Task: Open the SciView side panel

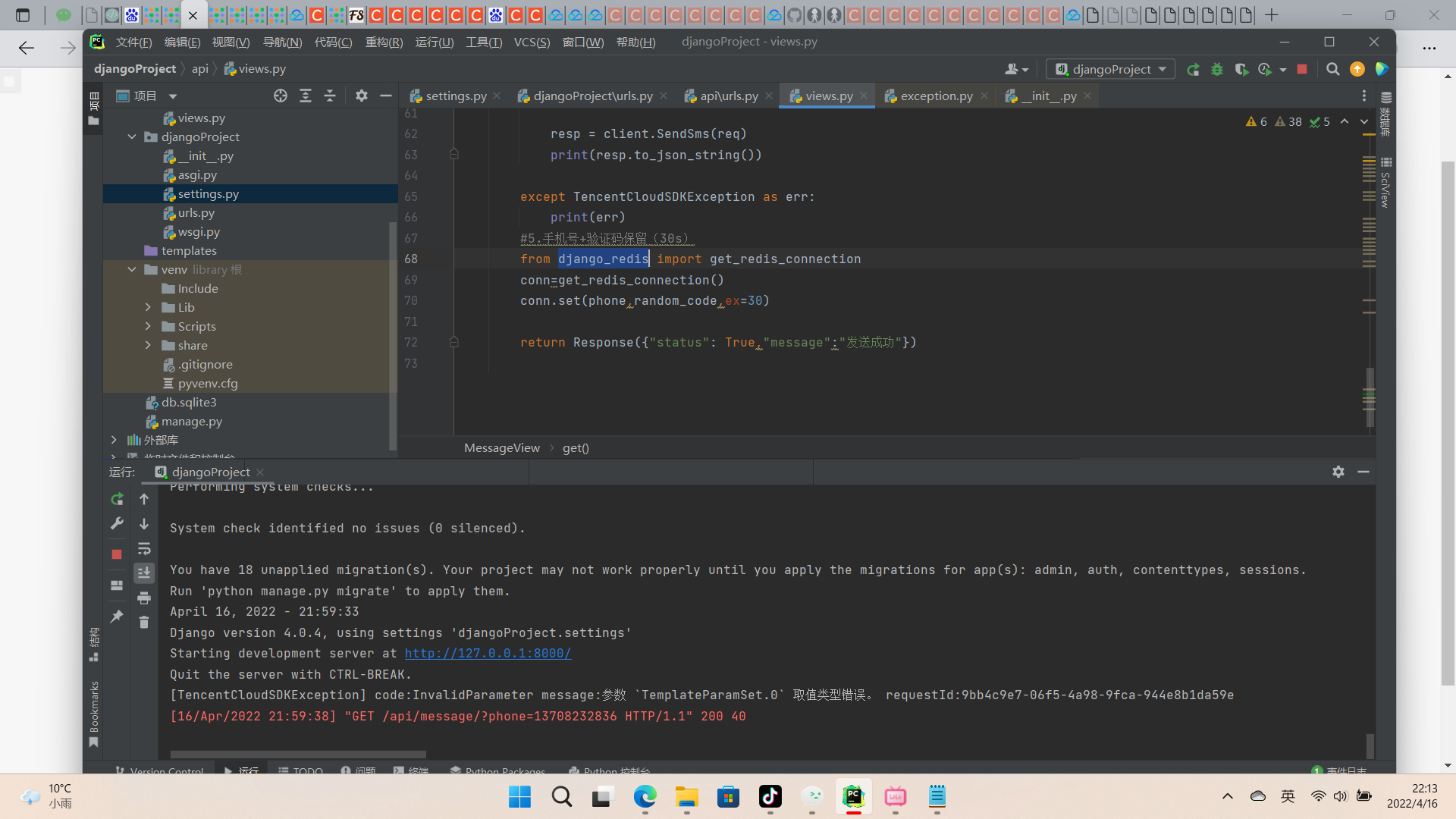Action: (x=1385, y=183)
